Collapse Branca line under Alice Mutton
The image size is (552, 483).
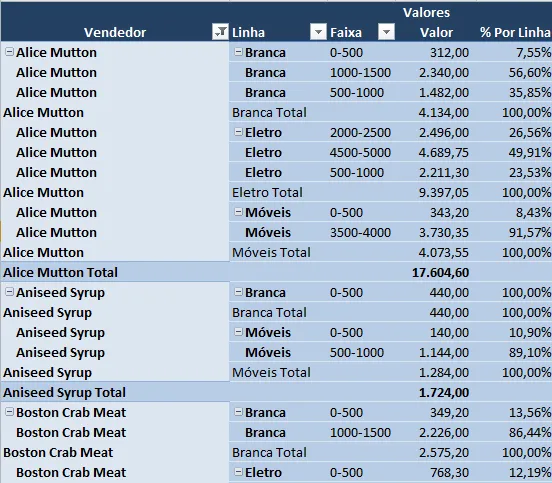[x=238, y=52]
